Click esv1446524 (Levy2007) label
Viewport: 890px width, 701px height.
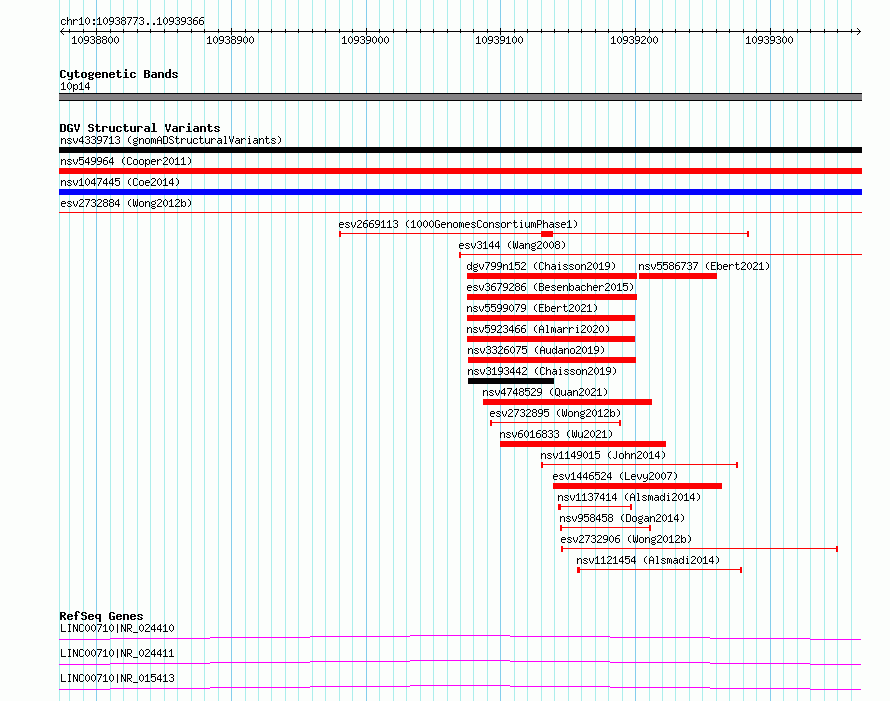pos(615,476)
